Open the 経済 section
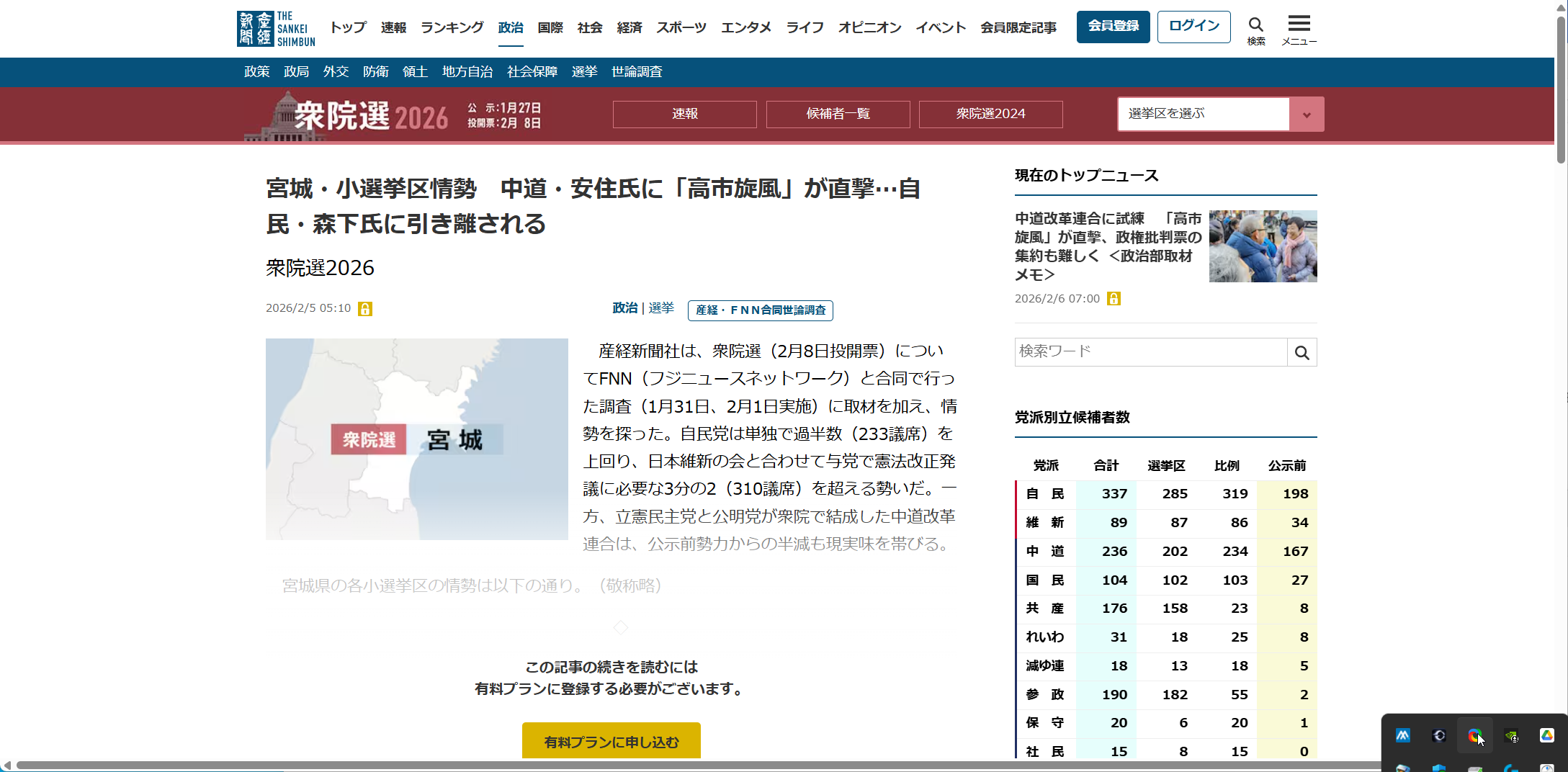 pyautogui.click(x=630, y=27)
